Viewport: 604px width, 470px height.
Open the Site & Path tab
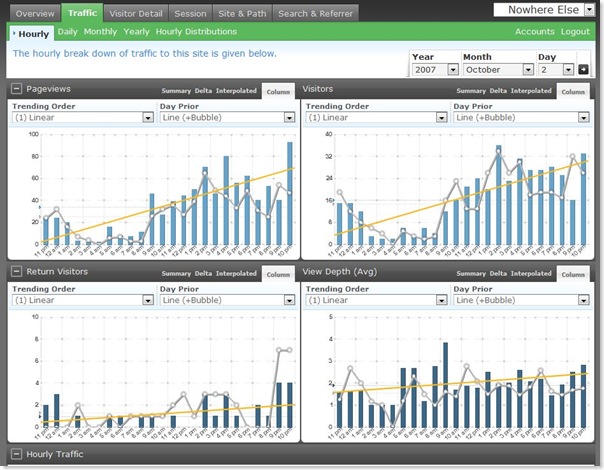242,13
